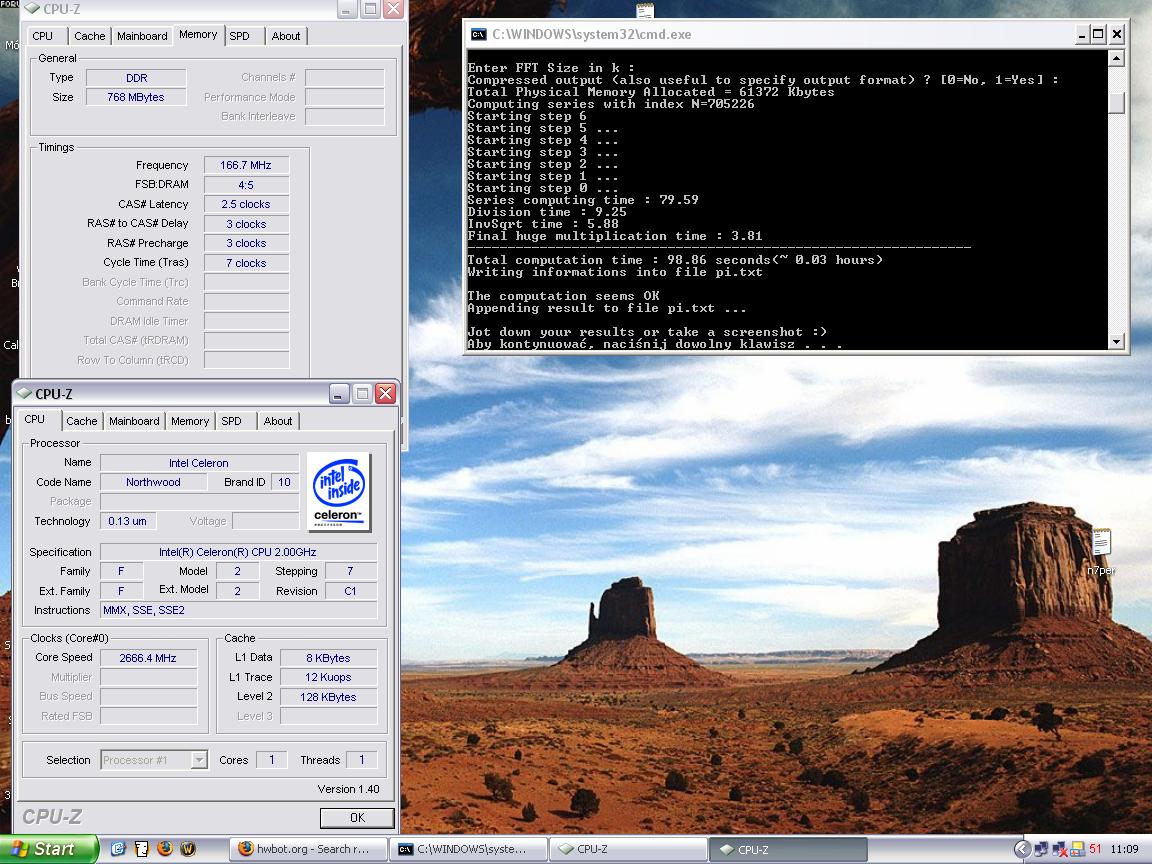
Task: Expand hidden system tray icons arrow
Action: [x=1022, y=849]
